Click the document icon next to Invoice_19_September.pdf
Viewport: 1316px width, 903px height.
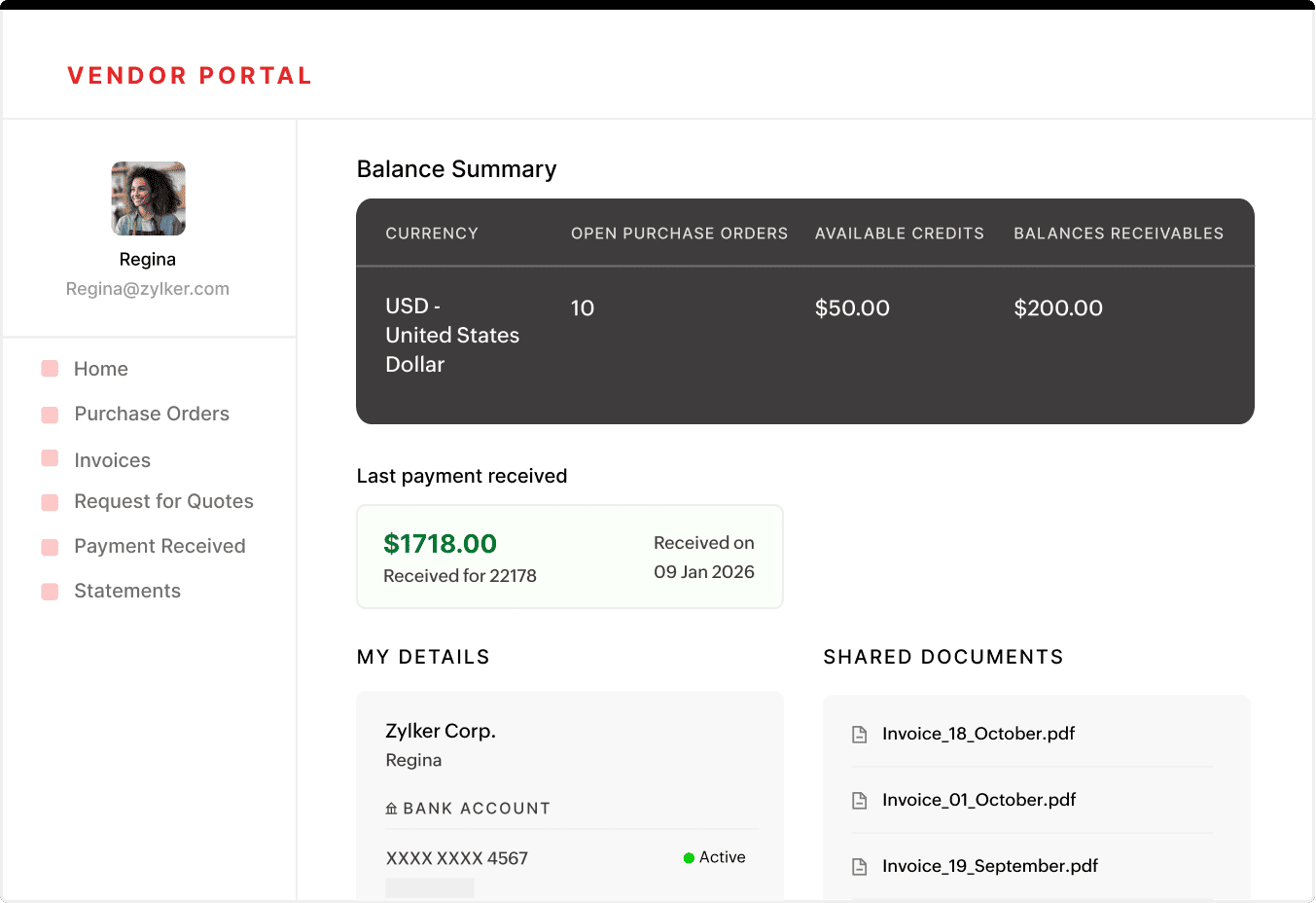(859, 866)
